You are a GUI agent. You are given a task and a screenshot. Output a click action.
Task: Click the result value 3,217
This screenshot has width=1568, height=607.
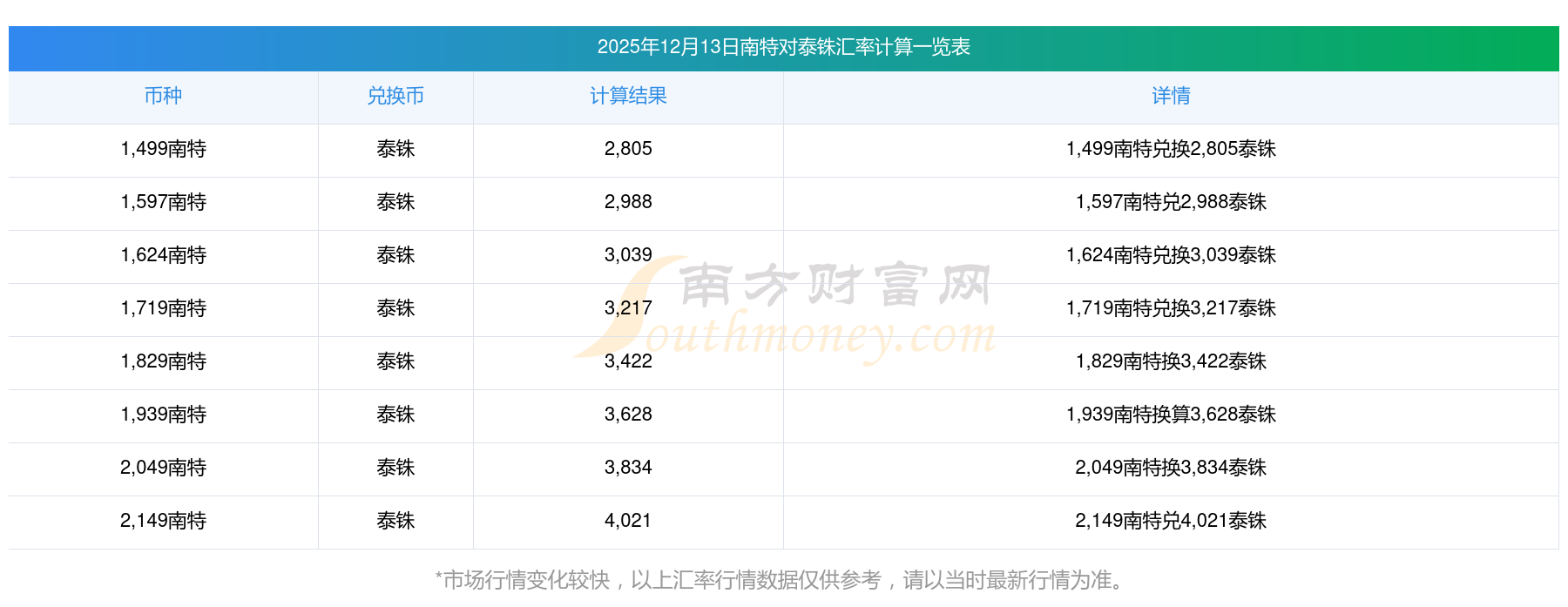point(628,308)
